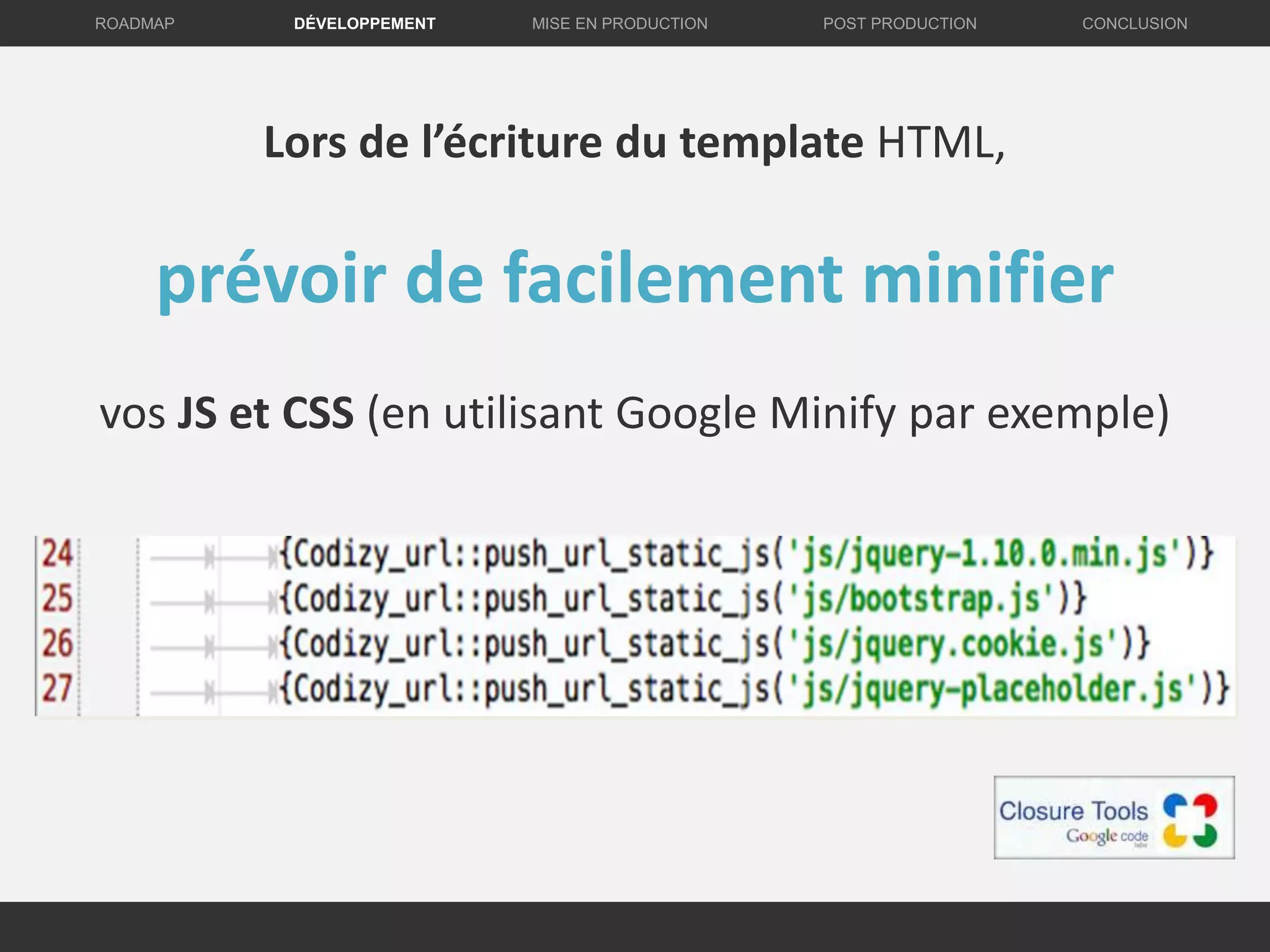Image resolution: width=1270 pixels, height=952 pixels.
Task: Jump to the CONCLUSION tab
Action: (1135, 24)
